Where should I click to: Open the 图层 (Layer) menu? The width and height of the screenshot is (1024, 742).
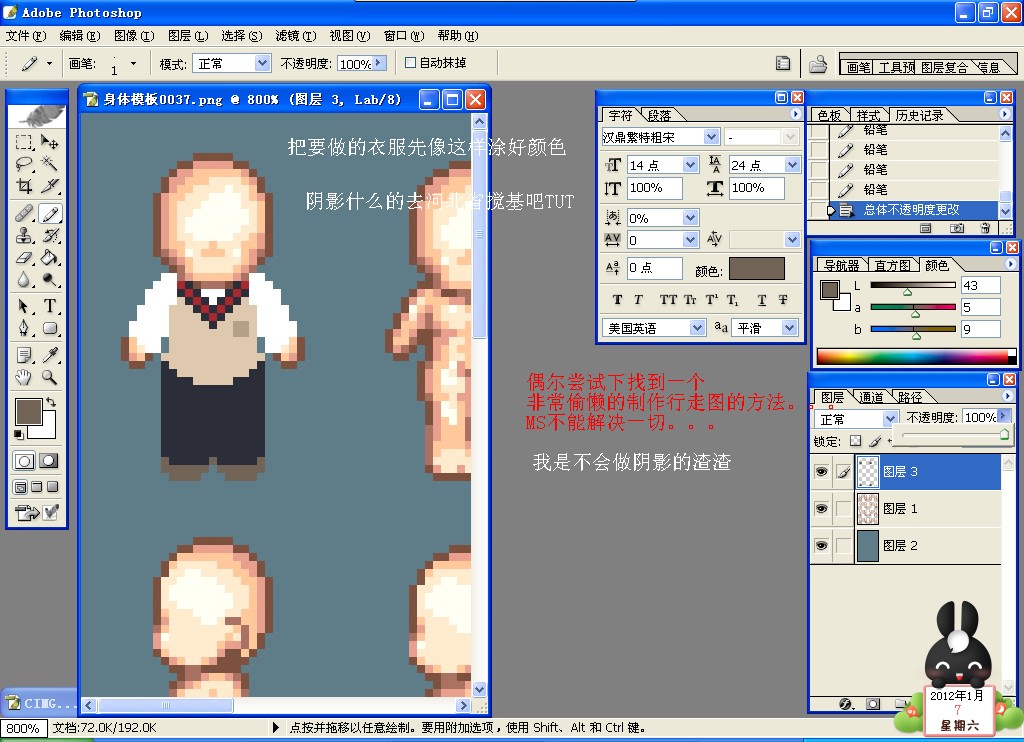tap(188, 36)
